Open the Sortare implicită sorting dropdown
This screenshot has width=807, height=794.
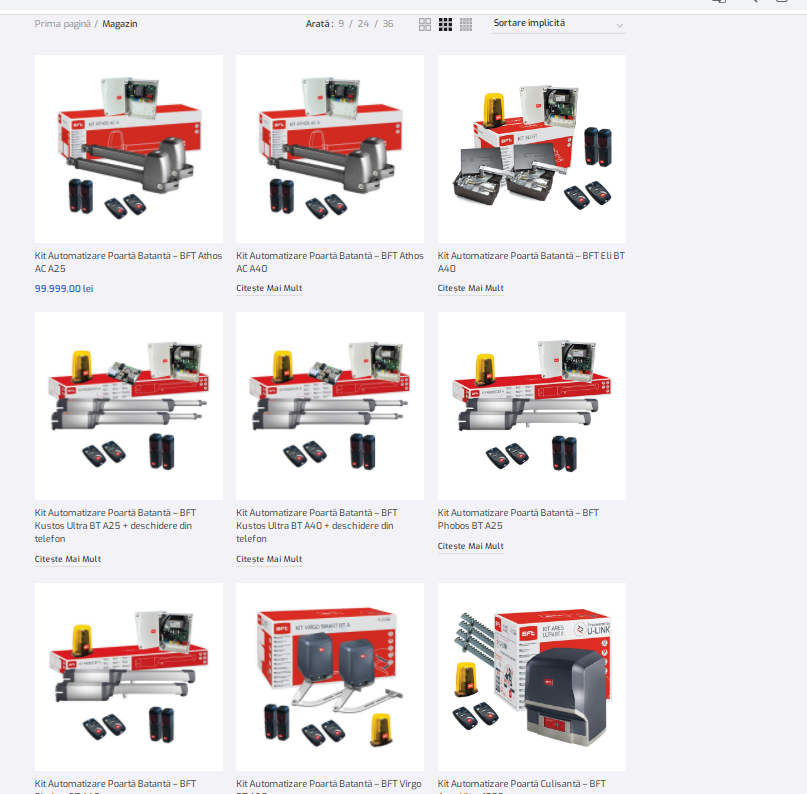pyautogui.click(x=558, y=24)
